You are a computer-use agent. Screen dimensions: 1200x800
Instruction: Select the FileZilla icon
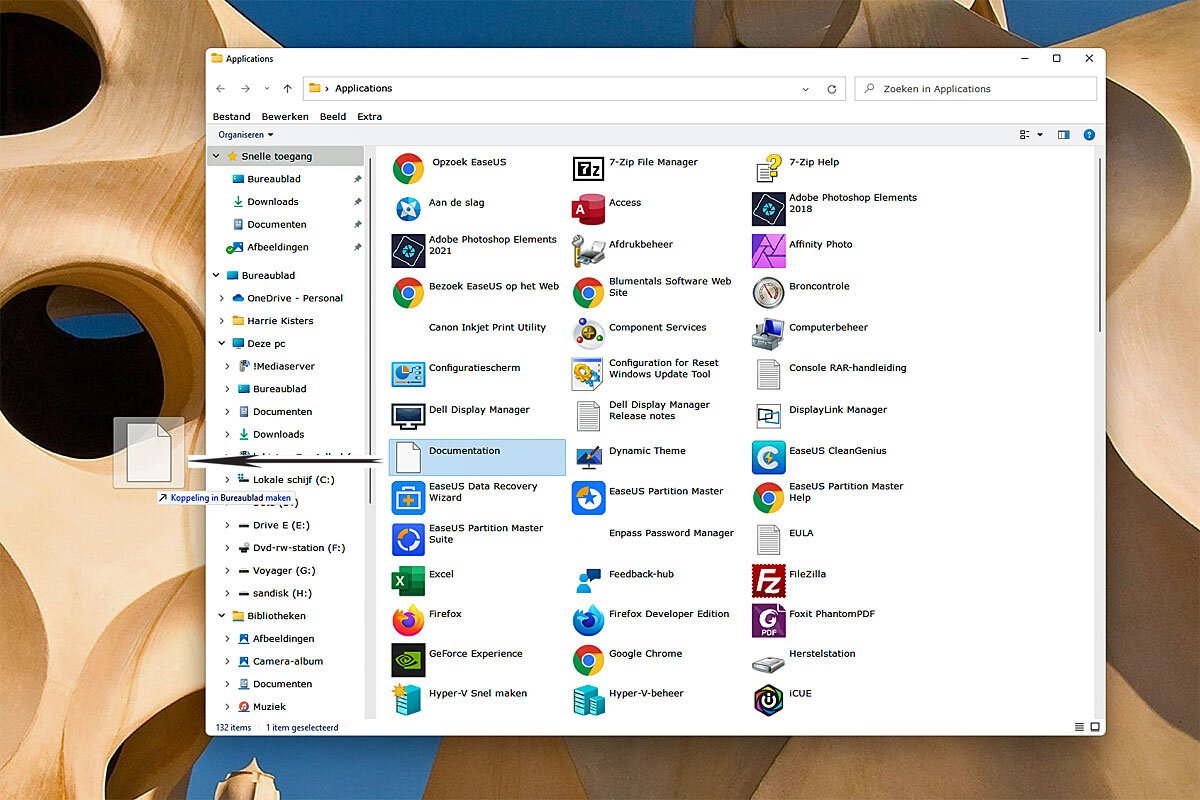point(768,580)
